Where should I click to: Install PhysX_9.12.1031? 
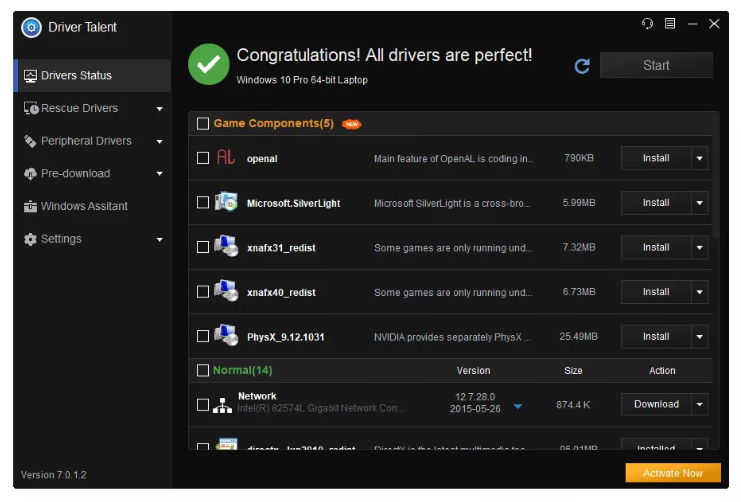(x=656, y=337)
